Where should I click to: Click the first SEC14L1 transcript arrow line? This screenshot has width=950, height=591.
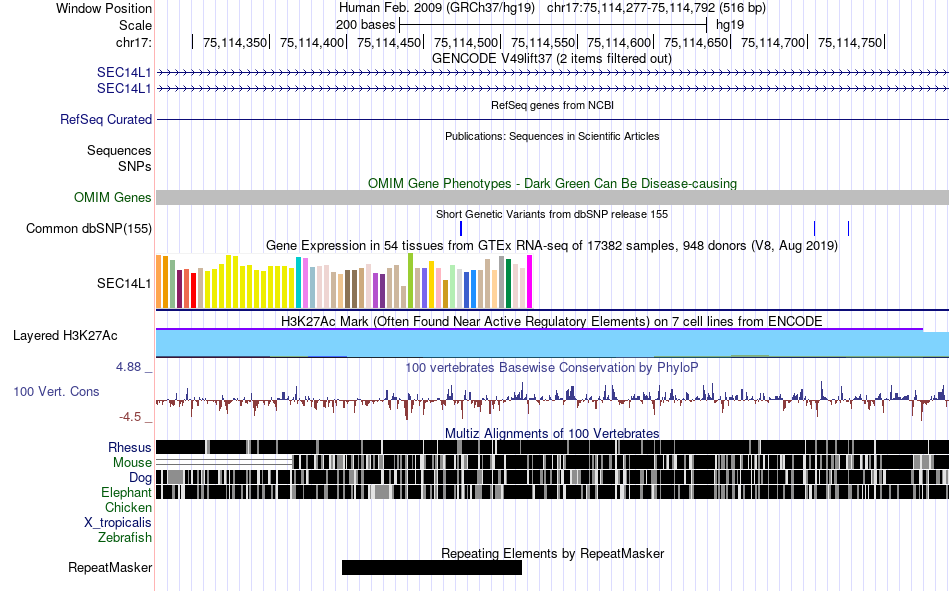tap(553, 73)
